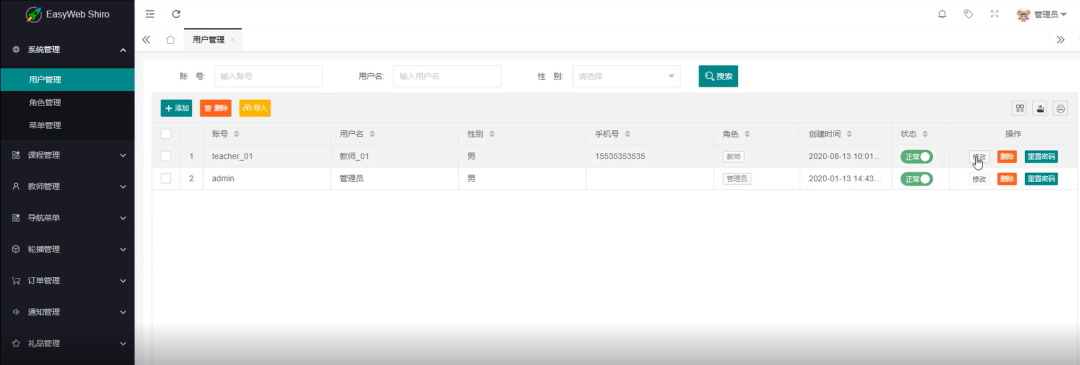1080x365 pixels.
Task: Click 修改 for teacher_01 row
Action: [979, 156]
